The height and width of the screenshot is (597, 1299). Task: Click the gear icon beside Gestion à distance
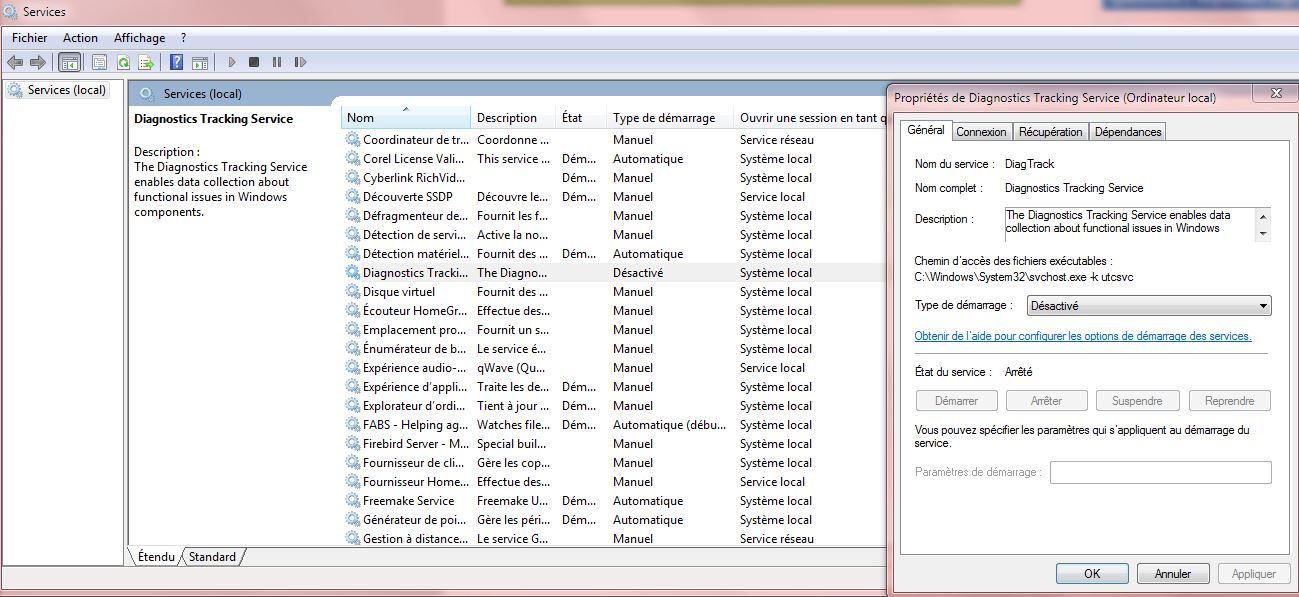tap(352, 539)
